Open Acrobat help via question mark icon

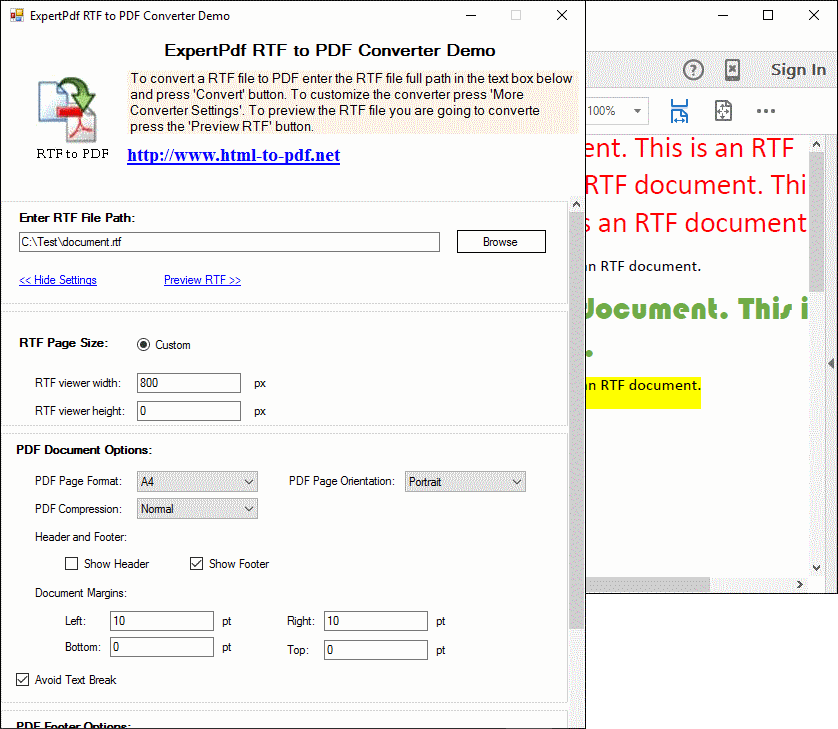(x=693, y=70)
